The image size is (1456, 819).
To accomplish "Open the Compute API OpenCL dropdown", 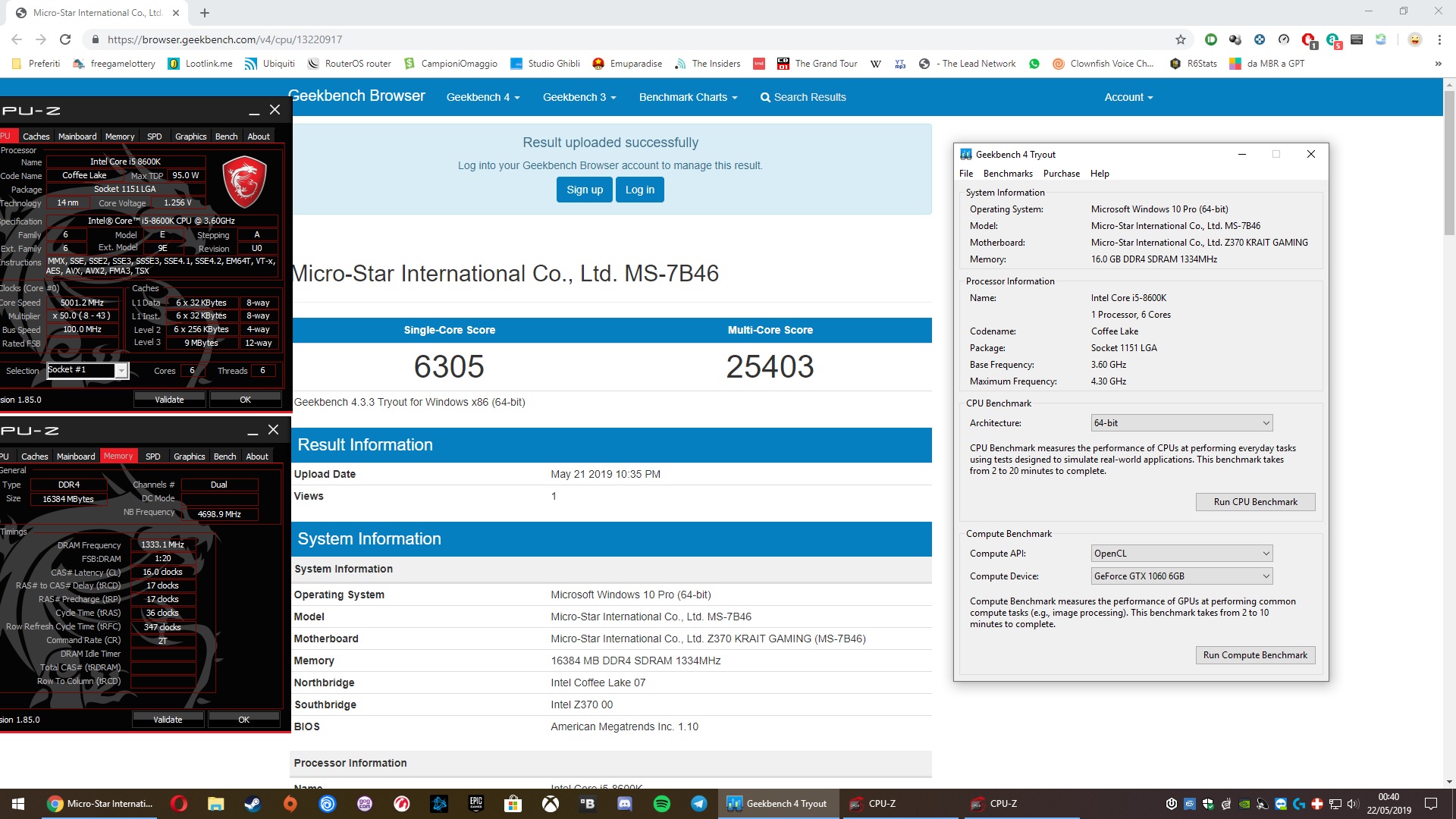I will tap(1181, 554).
